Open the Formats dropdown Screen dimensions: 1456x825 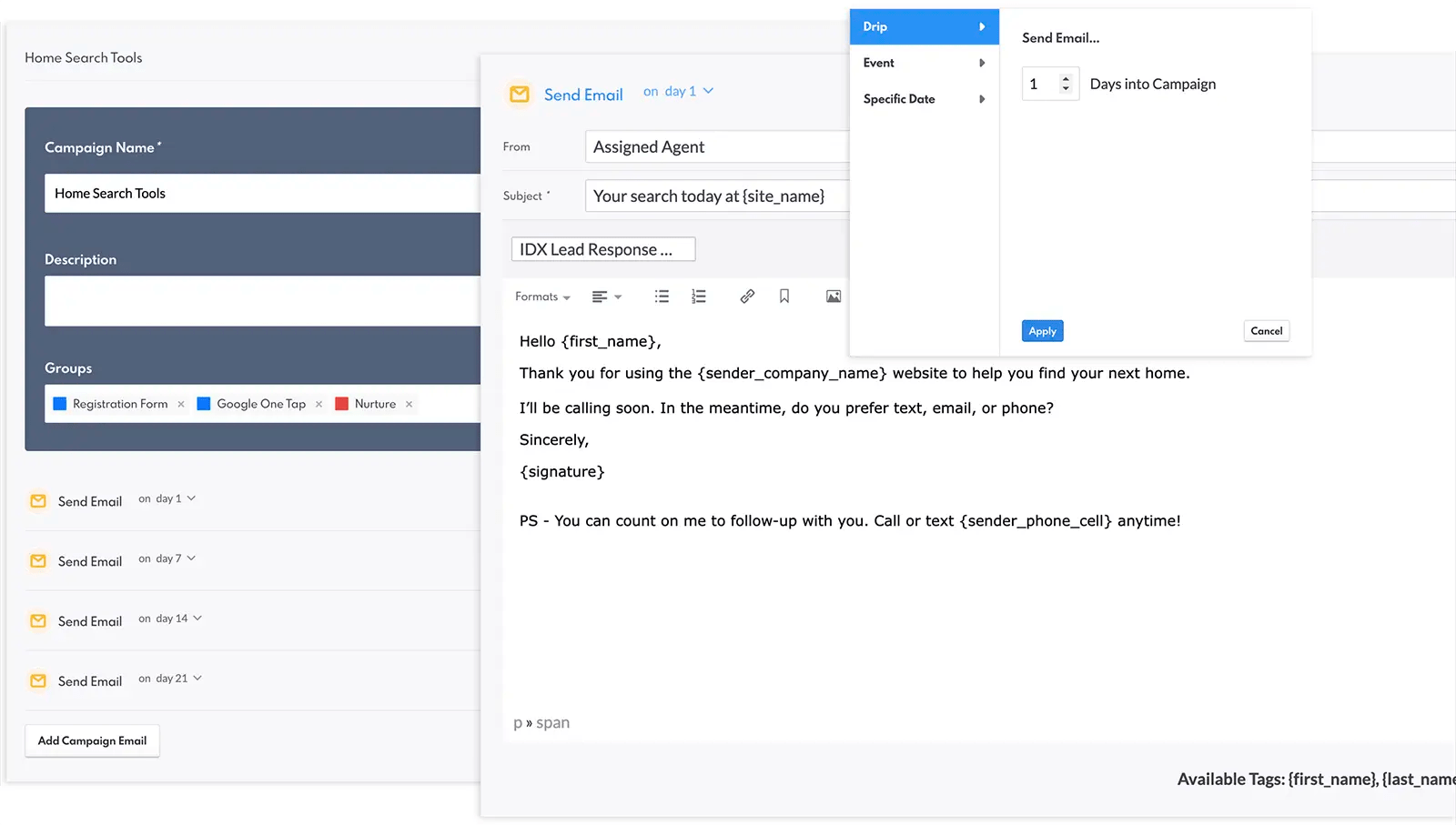coord(542,297)
